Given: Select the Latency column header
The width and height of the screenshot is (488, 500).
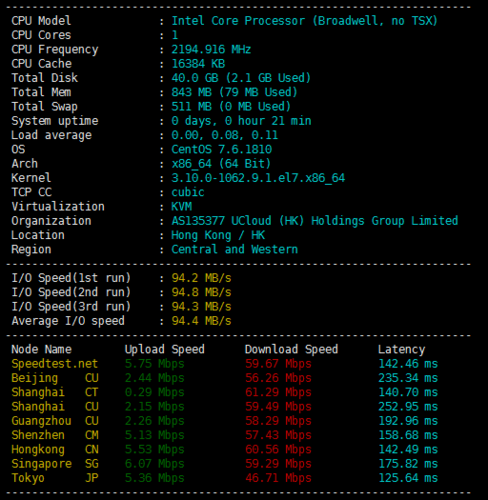Looking at the screenshot, I should click(401, 350).
